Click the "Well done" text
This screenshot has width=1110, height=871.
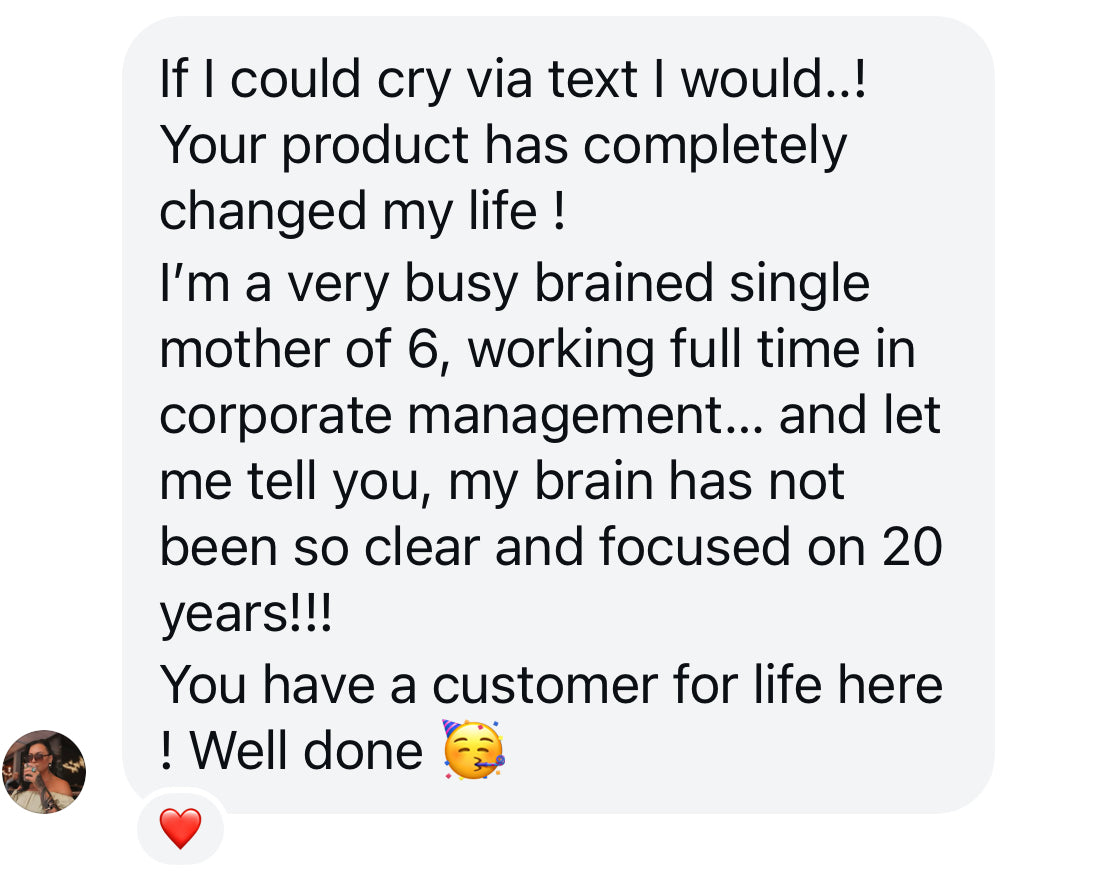pos(306,750)
